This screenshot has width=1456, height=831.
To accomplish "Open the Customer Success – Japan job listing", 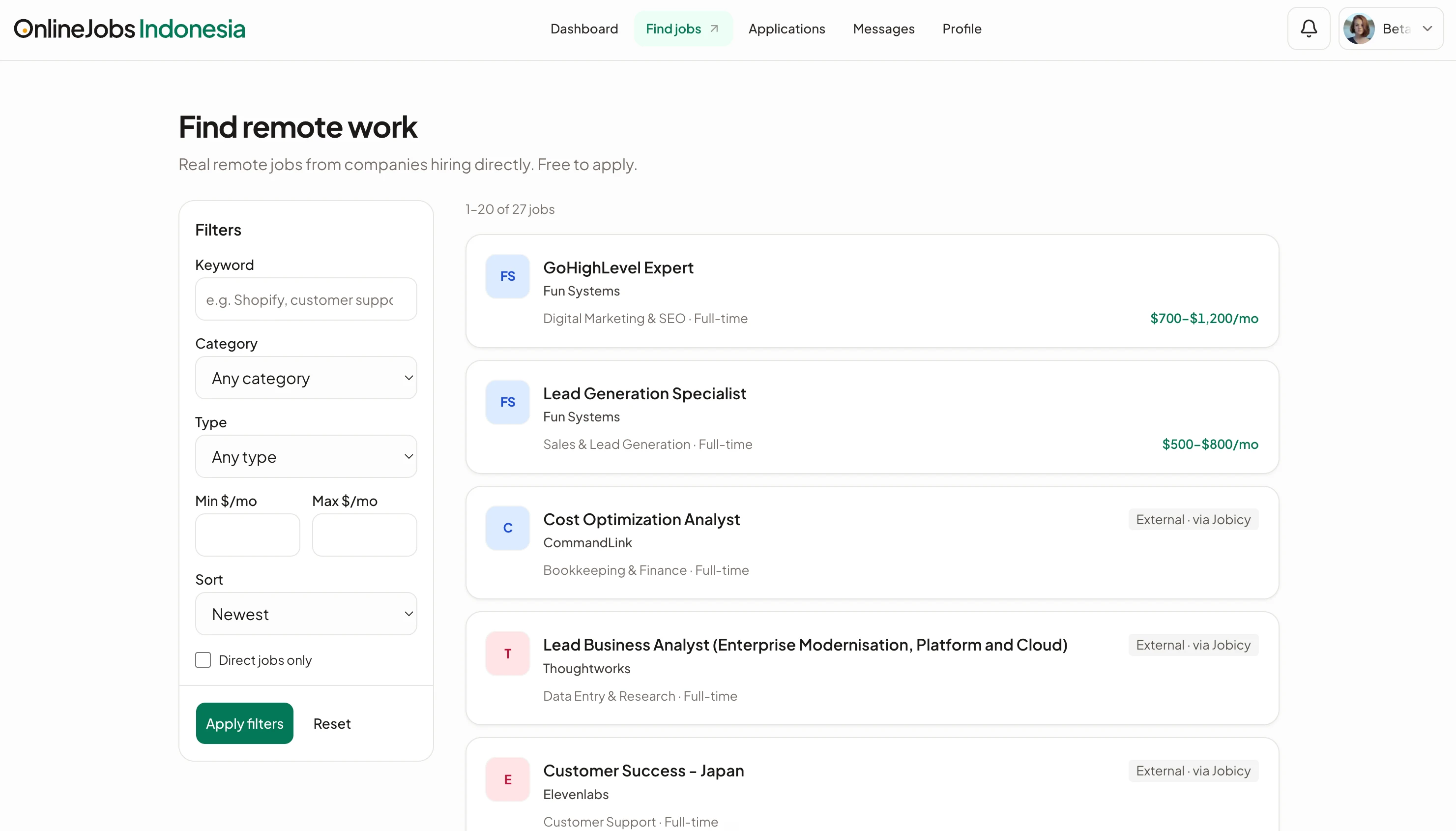I will (x=643, y=771).
